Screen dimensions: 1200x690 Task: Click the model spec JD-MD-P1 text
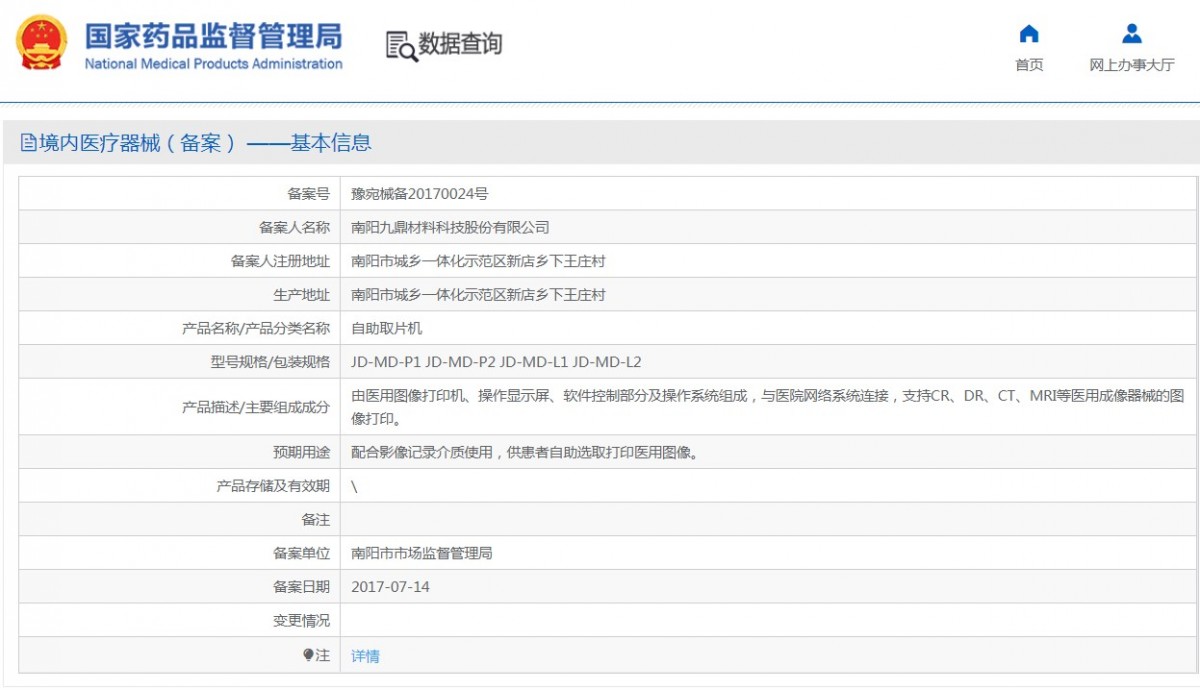coord(385,362)
